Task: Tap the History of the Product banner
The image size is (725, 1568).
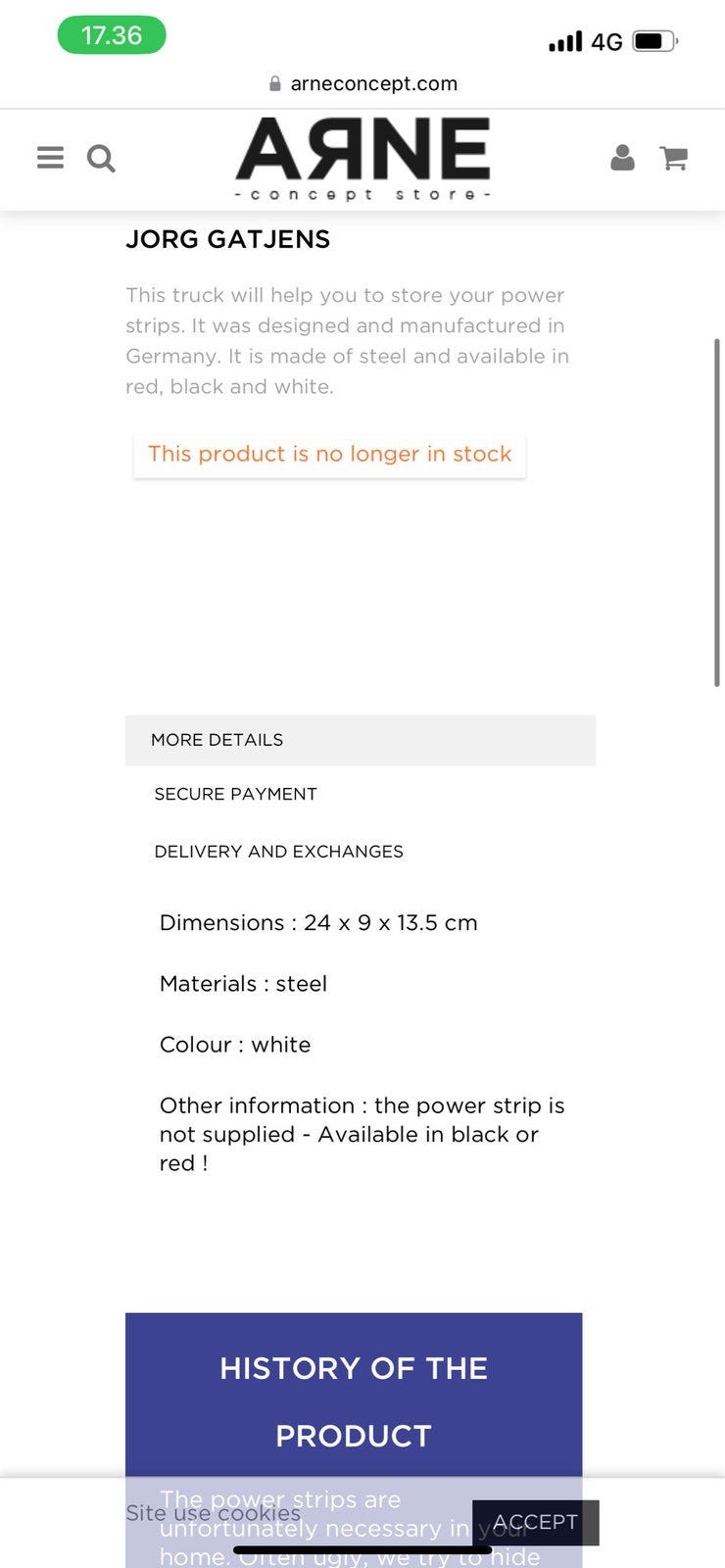Action: click(354, 1399)
